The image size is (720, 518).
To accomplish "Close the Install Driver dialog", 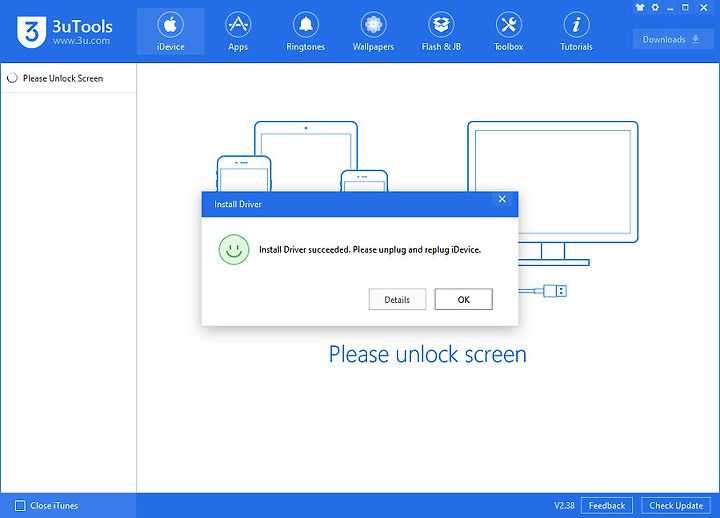I will tap(502, 199).
